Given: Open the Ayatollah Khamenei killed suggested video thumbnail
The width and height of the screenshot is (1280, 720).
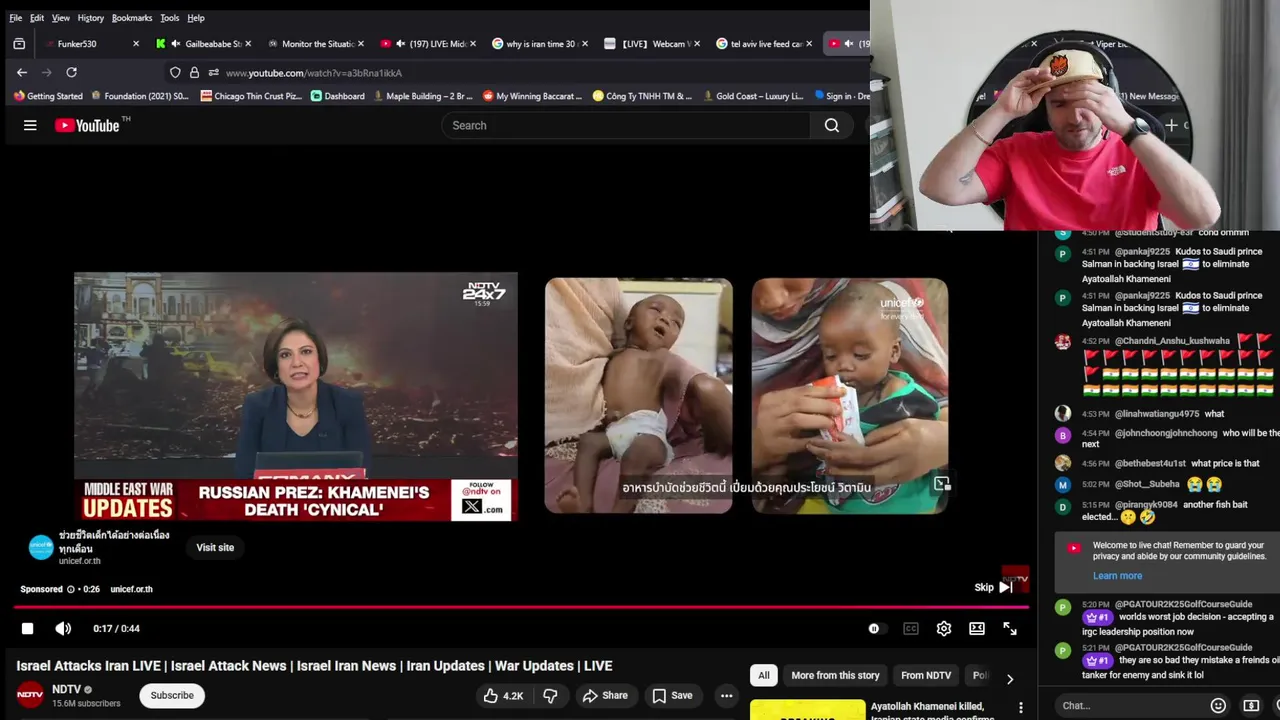Looking at the screenshot, I should tap(807, 709).
